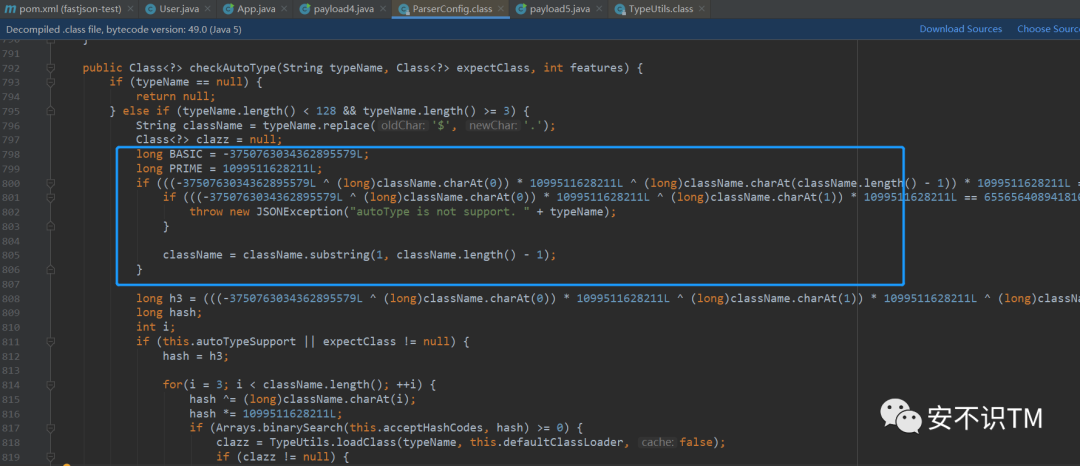Close the TypeUtils.class tab
1080x466 pixels.
703,10
